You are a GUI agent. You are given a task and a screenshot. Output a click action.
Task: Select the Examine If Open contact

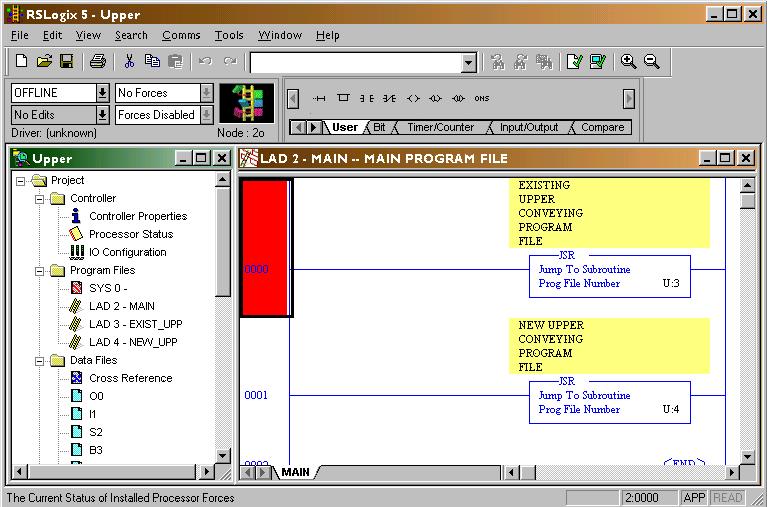pyautogui.click(x=389, y=98)
